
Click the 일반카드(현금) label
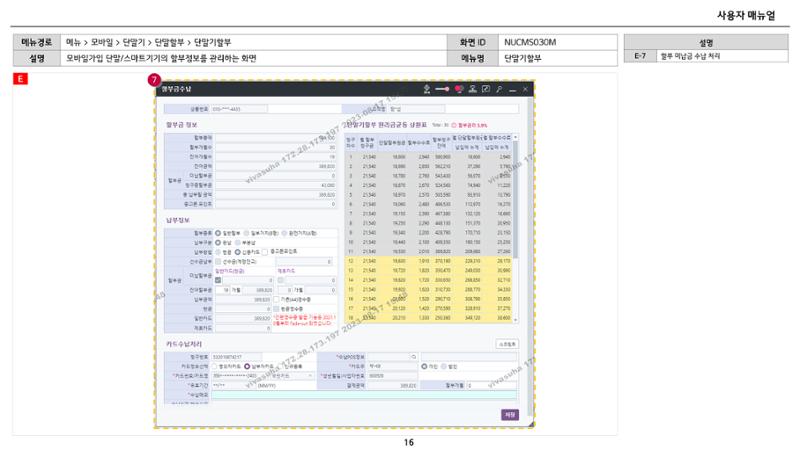pyautogui.click(x=230, y=271)
